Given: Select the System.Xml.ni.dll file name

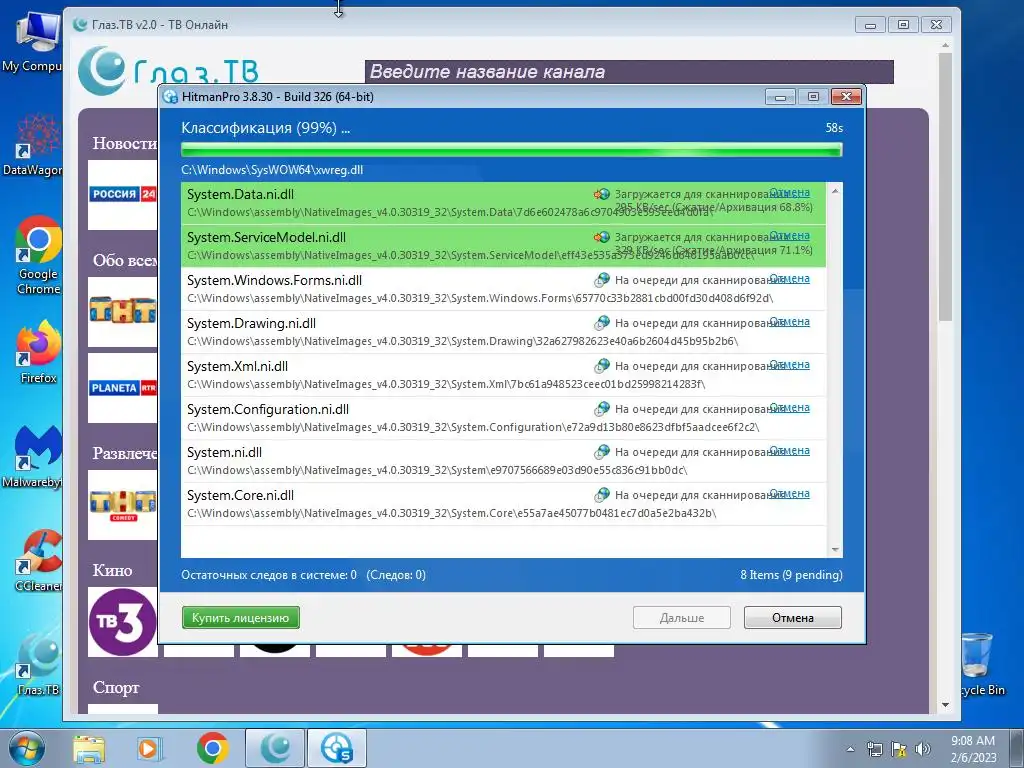Looking at the screenshot, I should coord(237,367).
